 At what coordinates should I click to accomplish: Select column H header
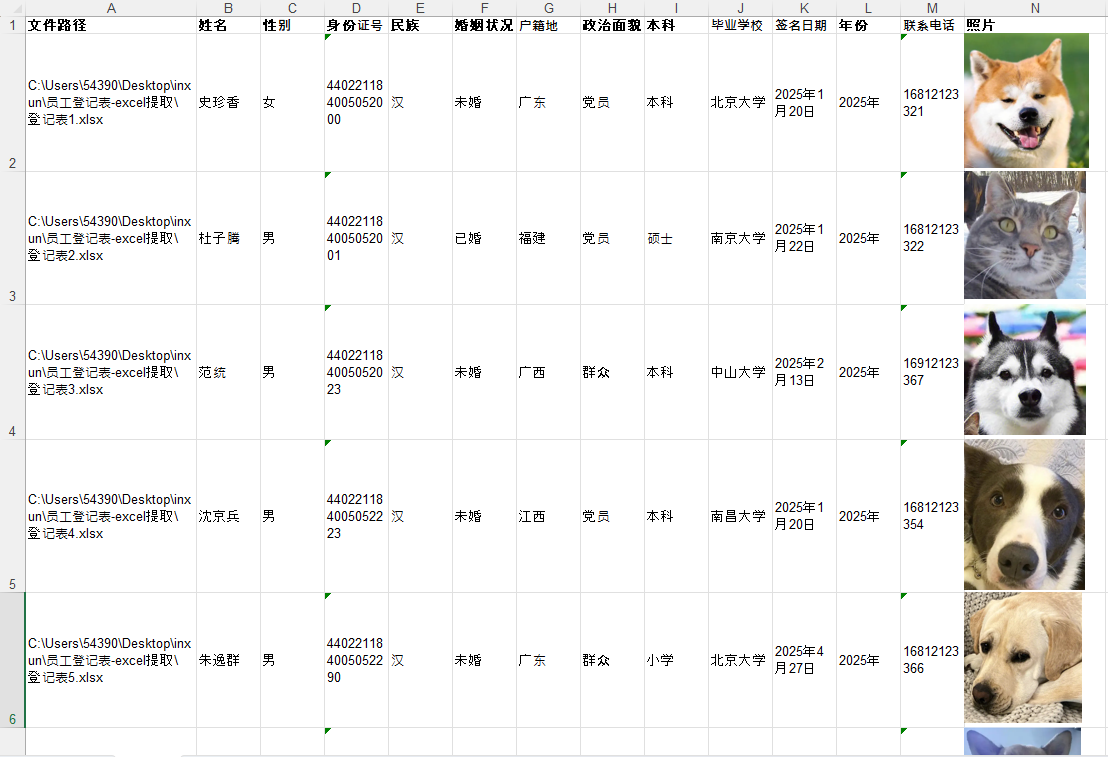[x=612, y=8]
